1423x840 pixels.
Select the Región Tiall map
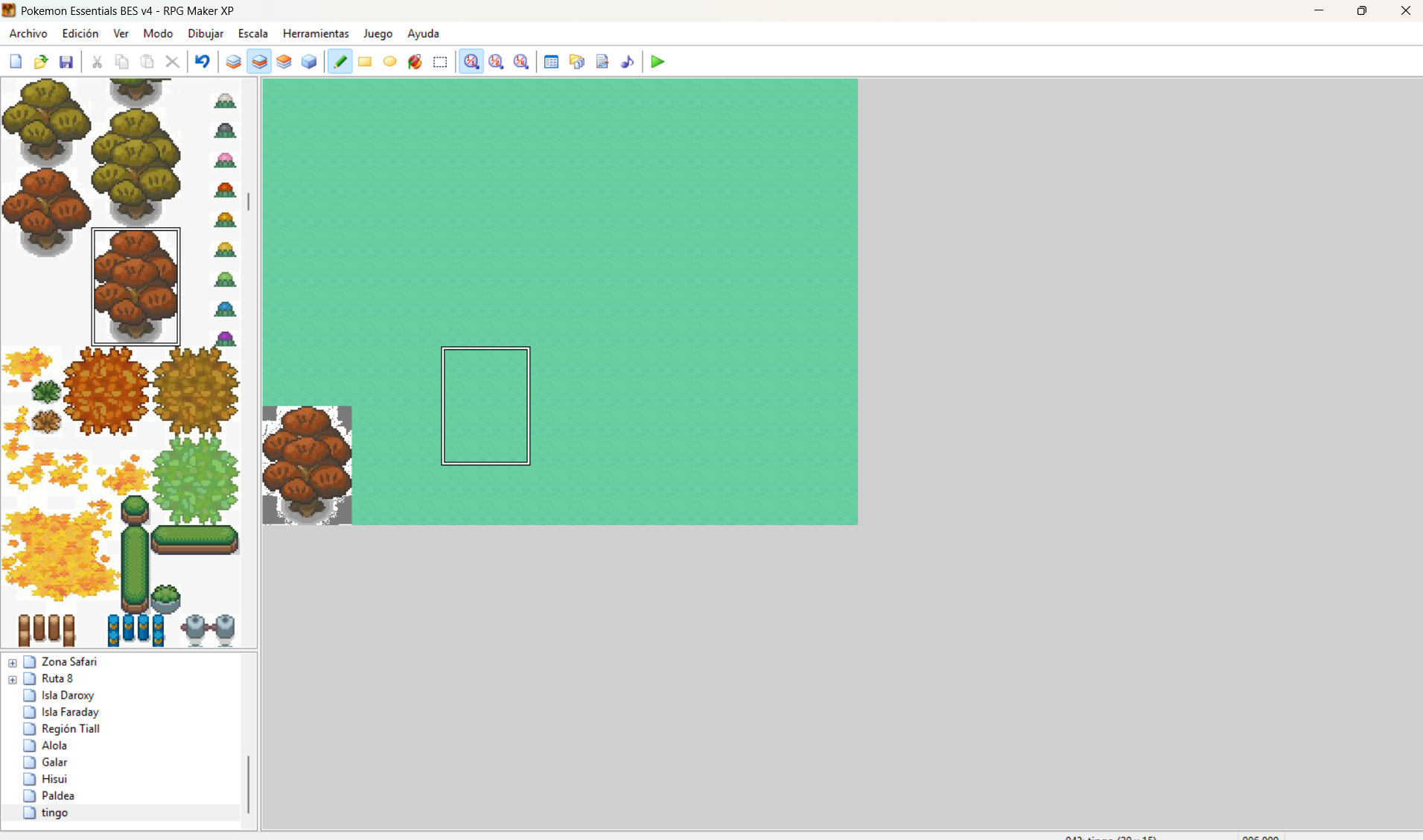click(71, 729)
